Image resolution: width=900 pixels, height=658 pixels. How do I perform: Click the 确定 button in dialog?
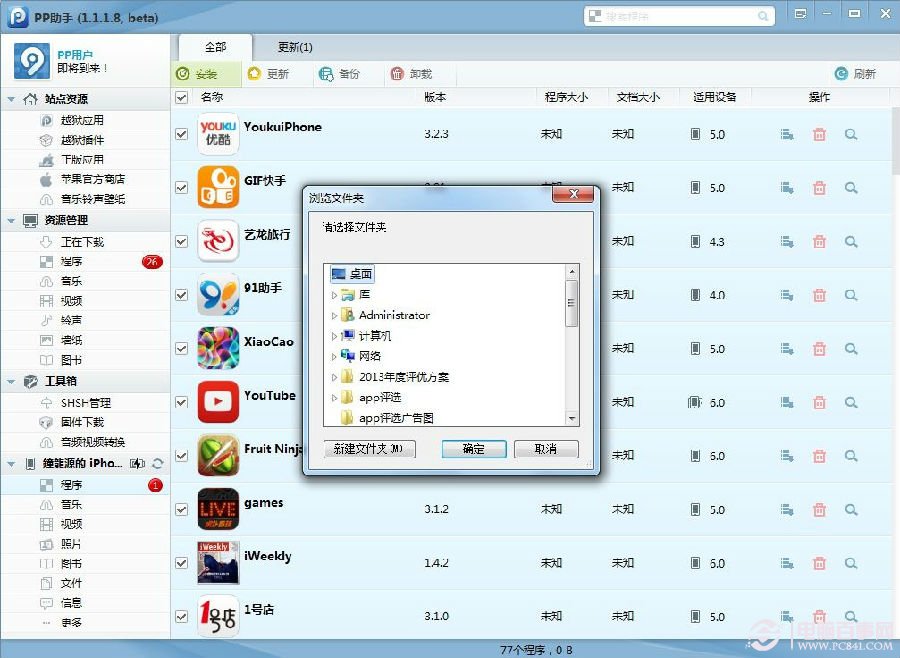coord(474,448)
